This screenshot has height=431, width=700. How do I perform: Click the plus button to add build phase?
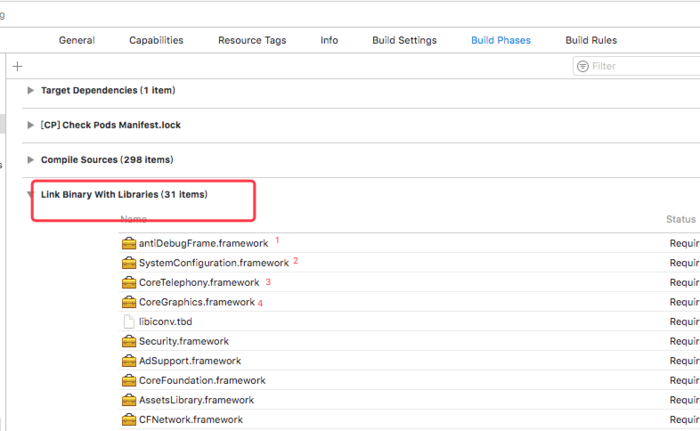[17, 66]
